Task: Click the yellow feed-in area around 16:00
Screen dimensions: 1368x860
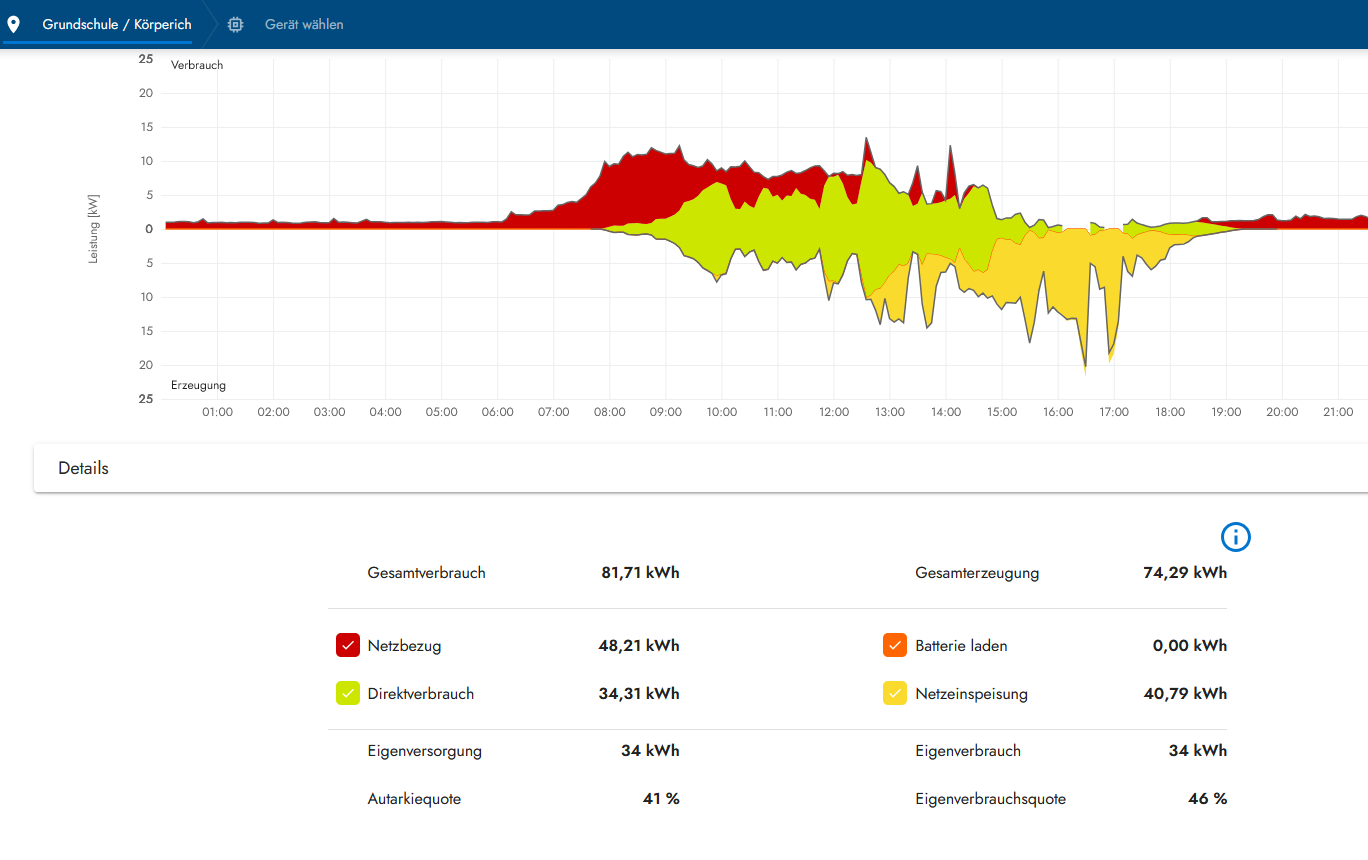Action: coord(1058,280)
